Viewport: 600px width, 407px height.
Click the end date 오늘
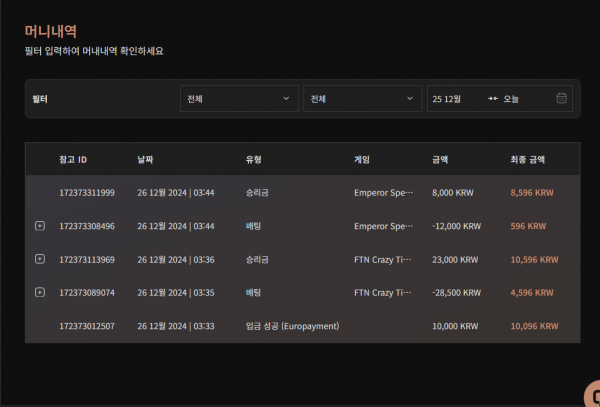pyautogui.click(x=511, y=99)
